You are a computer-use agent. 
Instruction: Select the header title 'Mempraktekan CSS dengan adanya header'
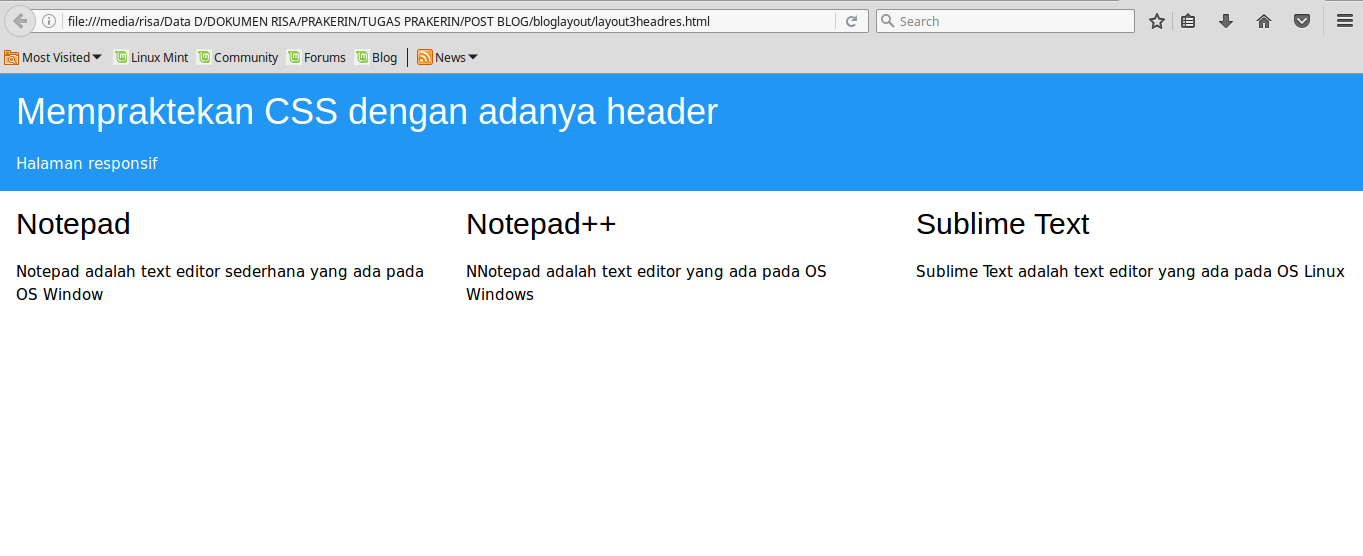coord(367,112)
